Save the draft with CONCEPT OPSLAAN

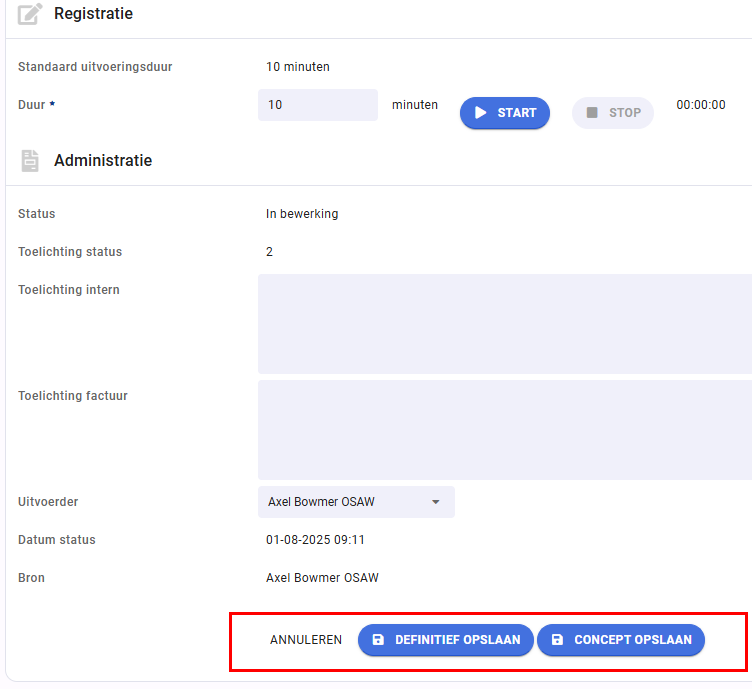point(621,640)
